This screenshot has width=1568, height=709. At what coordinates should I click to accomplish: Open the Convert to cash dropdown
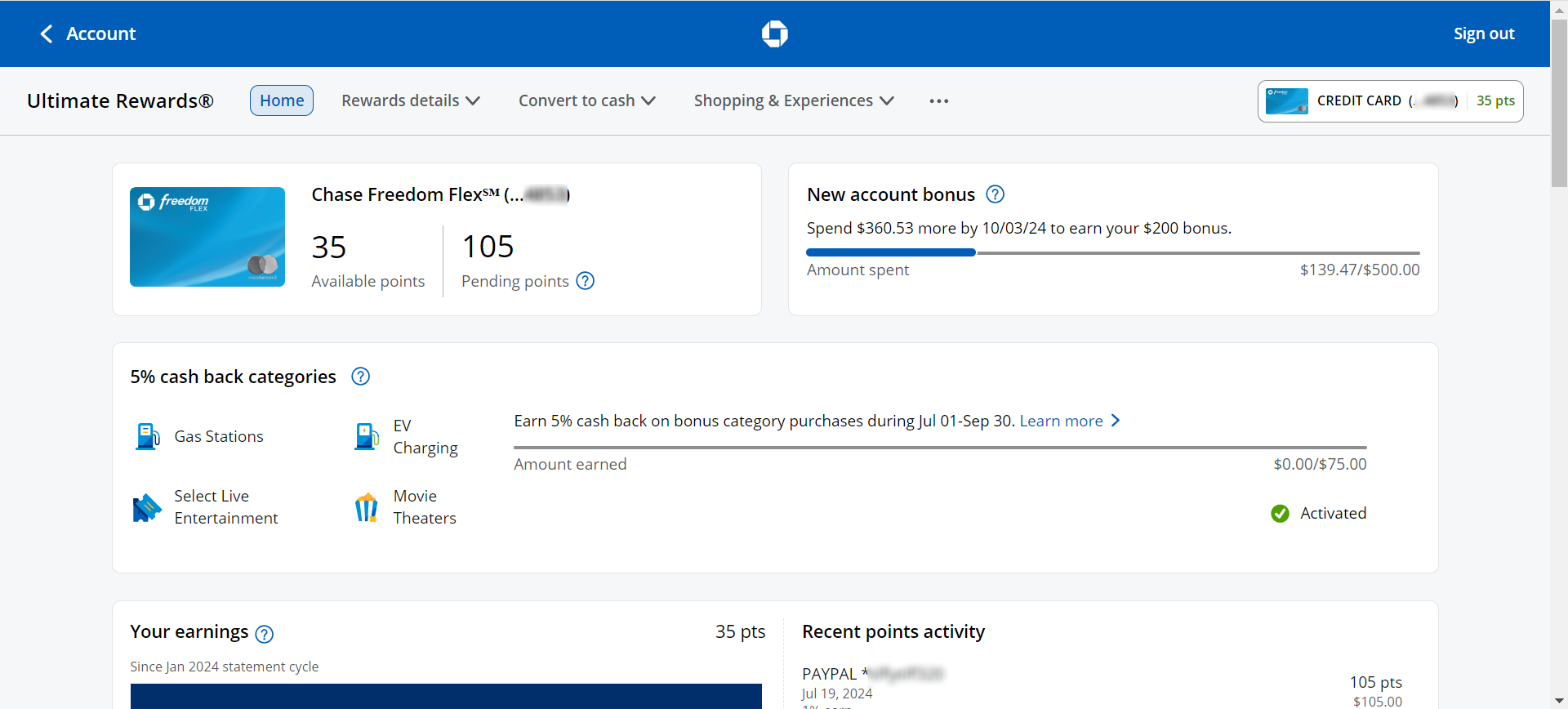[x=587, y=100]
